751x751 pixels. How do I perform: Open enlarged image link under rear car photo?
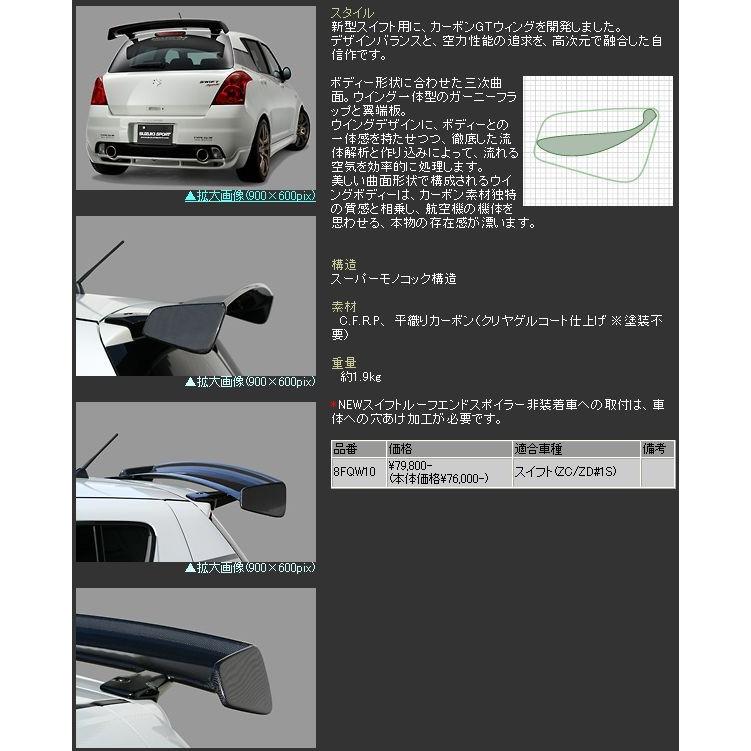coord(250,196)
